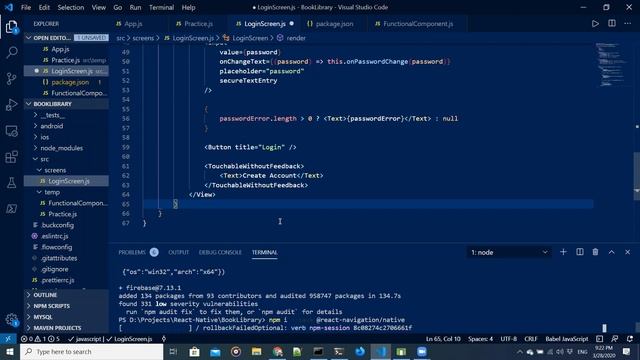The image size is (640, 360).
Task: Click the feedback icon in status bar
Action: 614,339
